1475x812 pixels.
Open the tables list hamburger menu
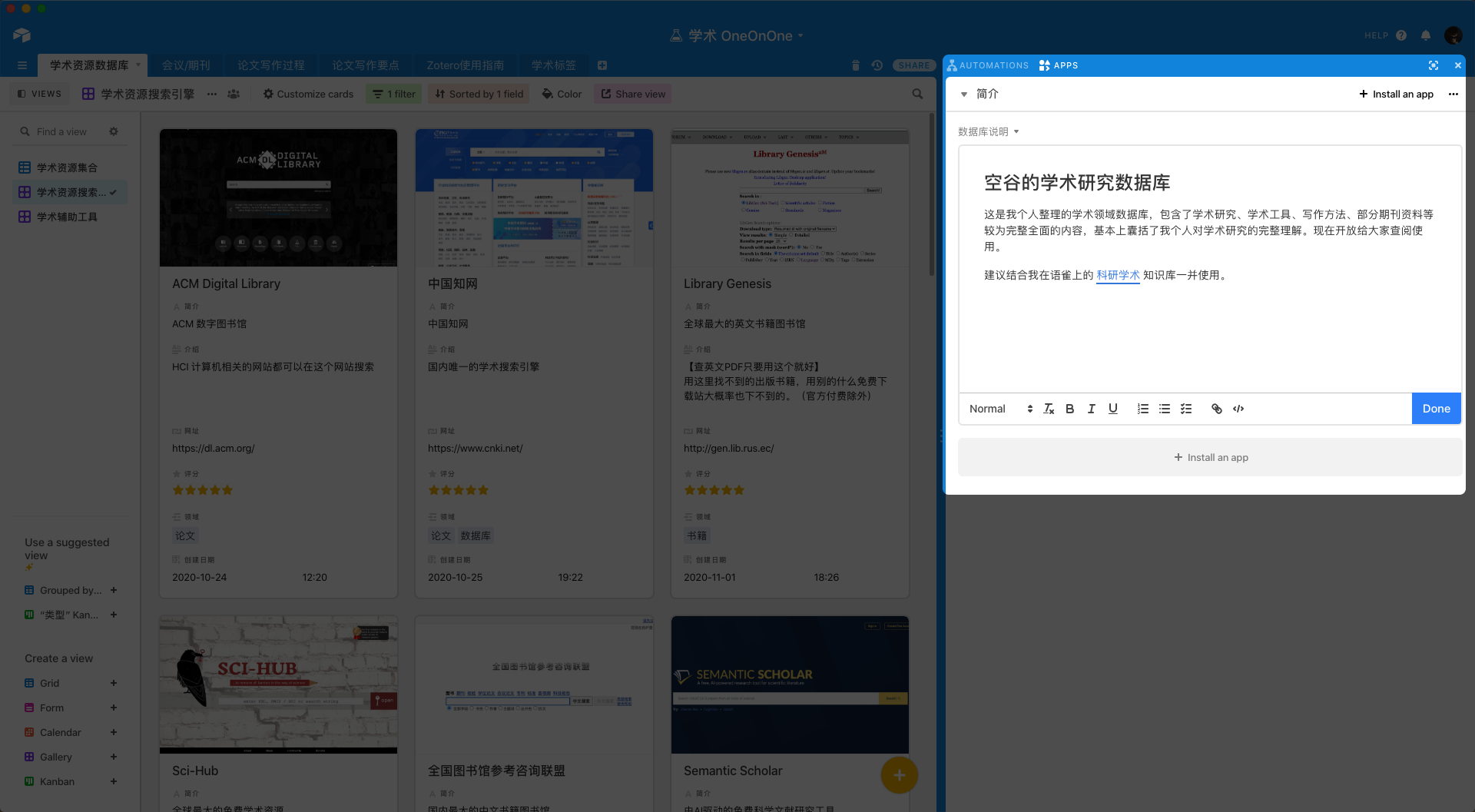[x=22, y=65]
